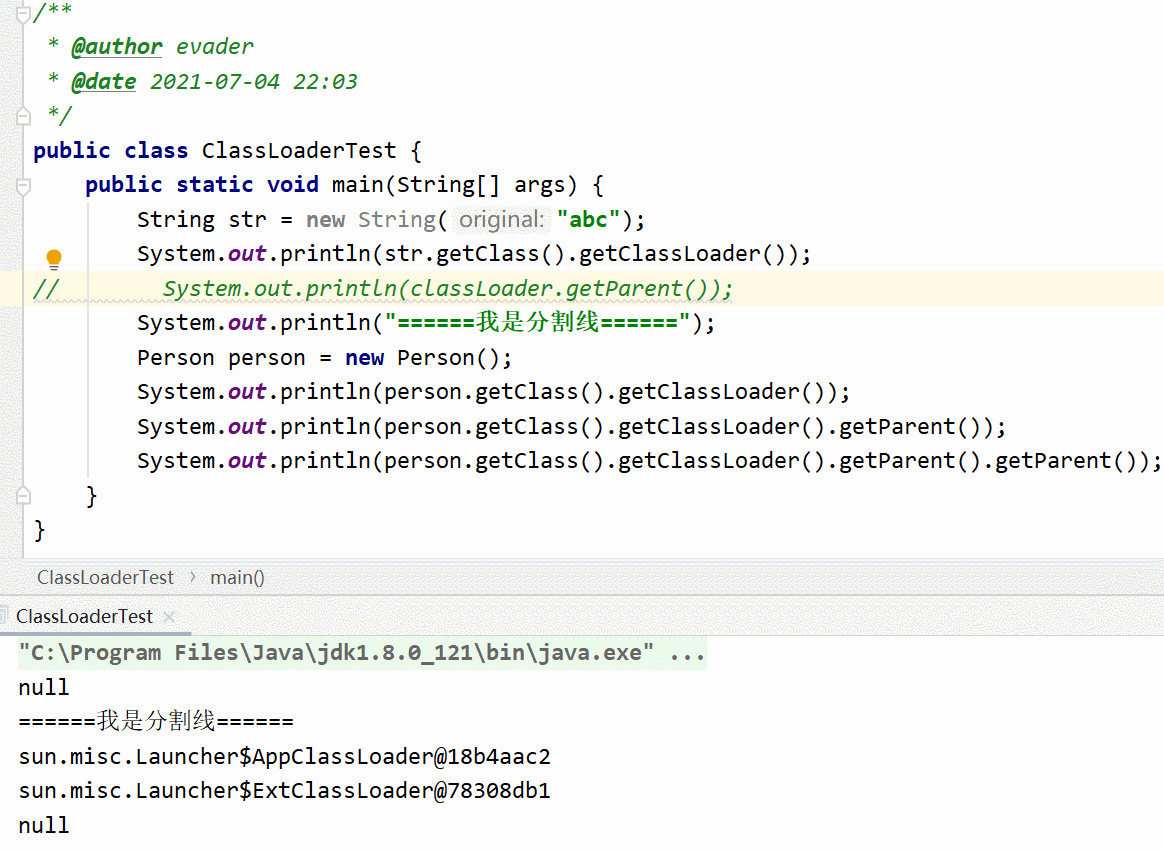This screenshot has height=851, width=1164.
Task: Click the "abc" string literal
Action: tap(588, 220)
